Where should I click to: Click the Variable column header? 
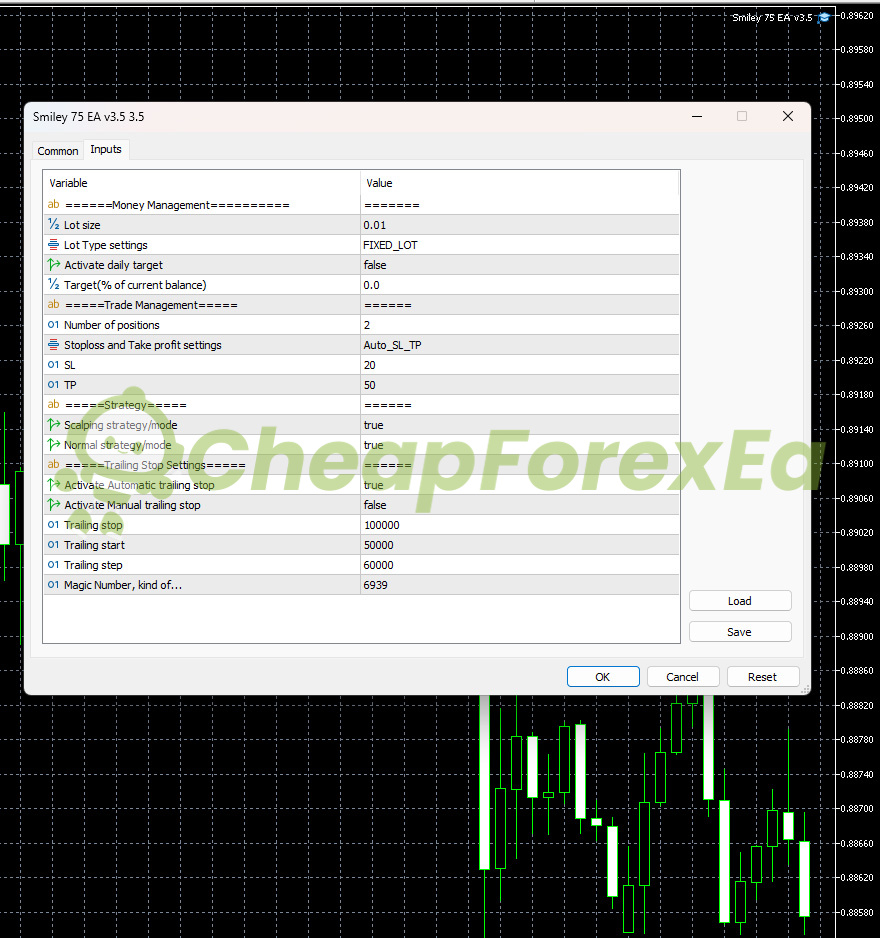point(202,183)
